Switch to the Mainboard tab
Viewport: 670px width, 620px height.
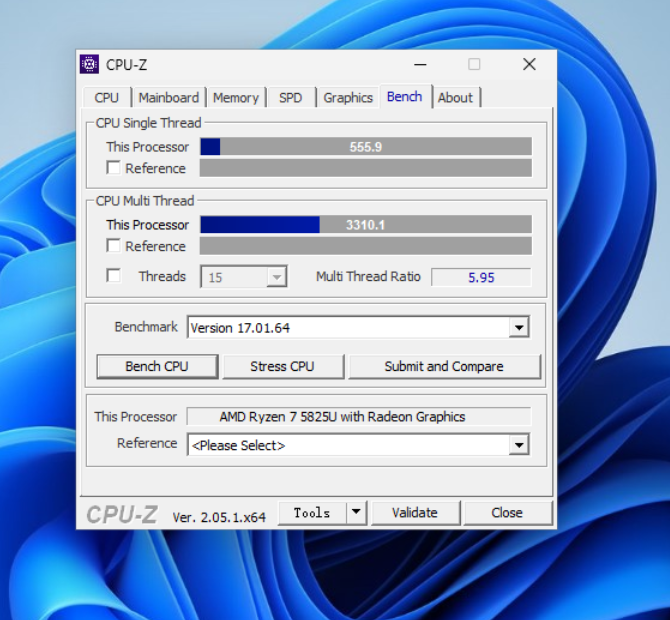click(168, 97)
